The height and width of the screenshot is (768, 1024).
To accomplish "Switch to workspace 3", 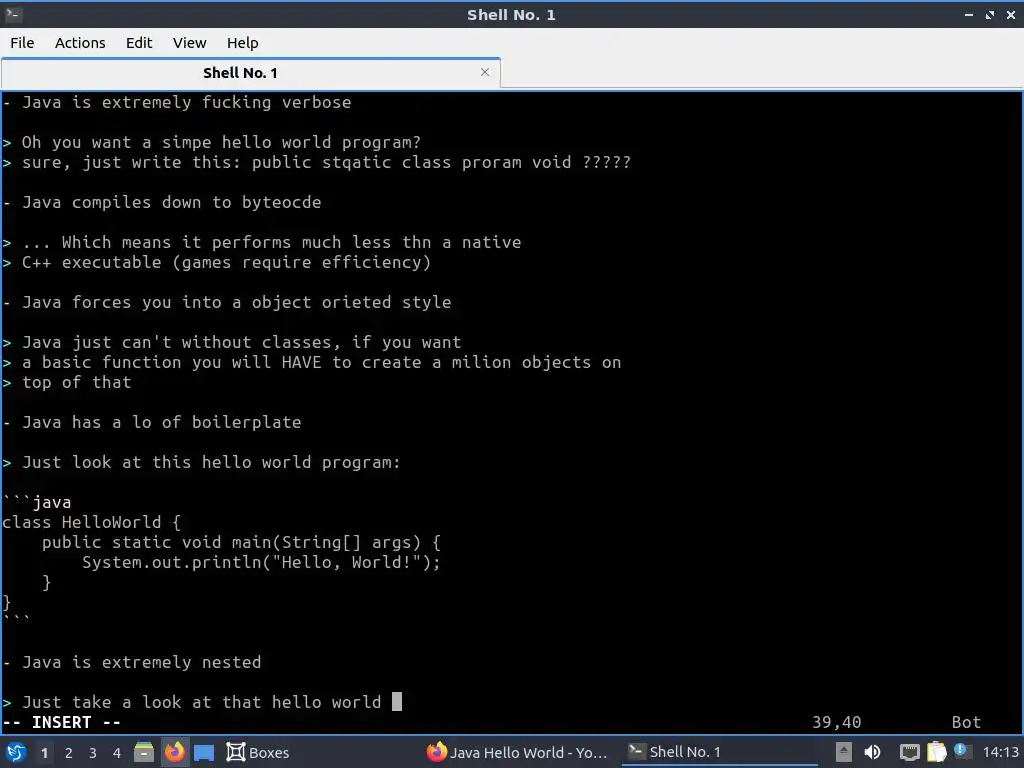I will 93,753.
